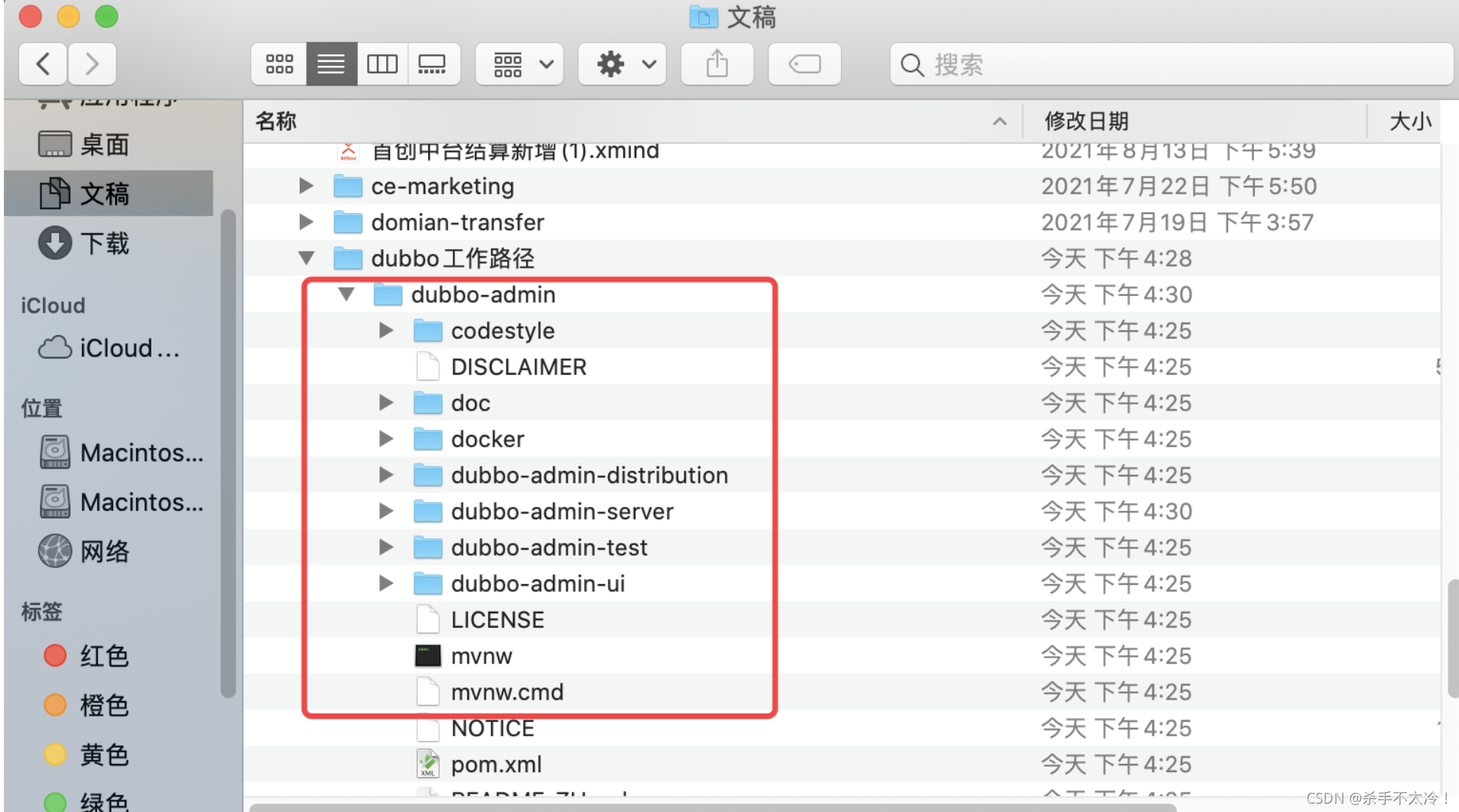The image size is (1459, 812).
Task: Select the domian-transfer folder icon
Action: 348,222
